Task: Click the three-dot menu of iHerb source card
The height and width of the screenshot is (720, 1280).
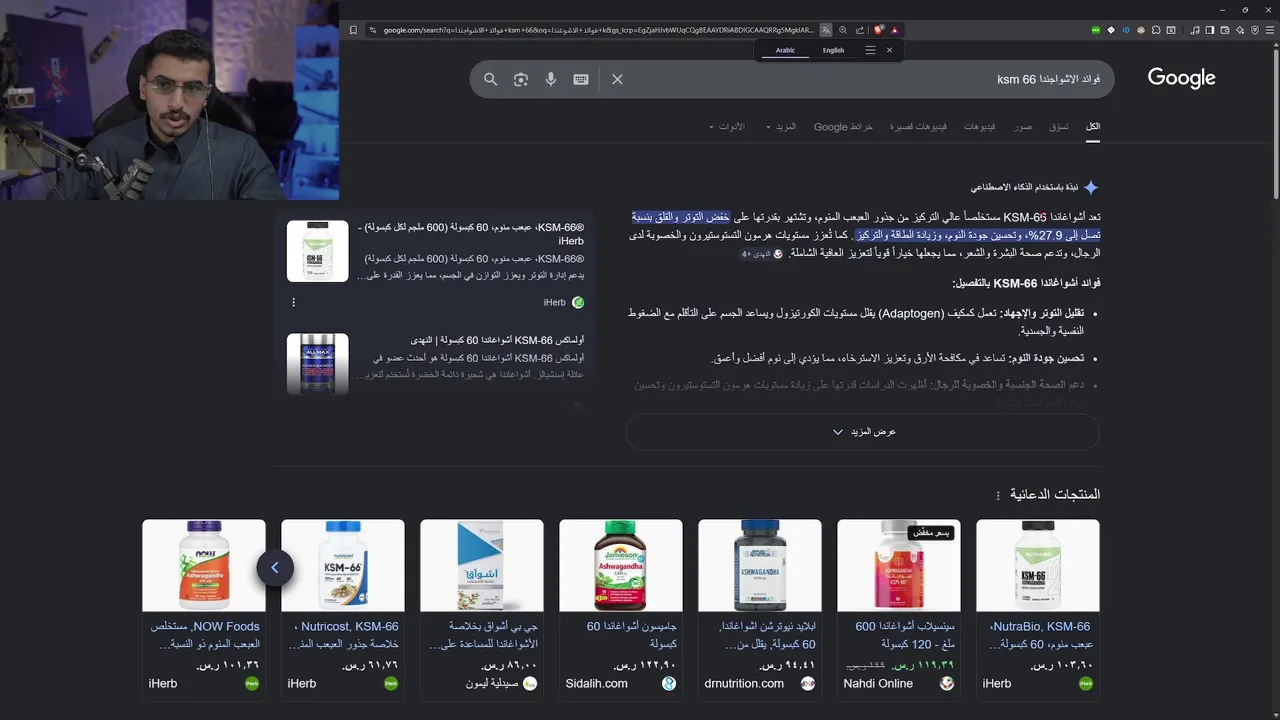Action: (x=293, y=302)
